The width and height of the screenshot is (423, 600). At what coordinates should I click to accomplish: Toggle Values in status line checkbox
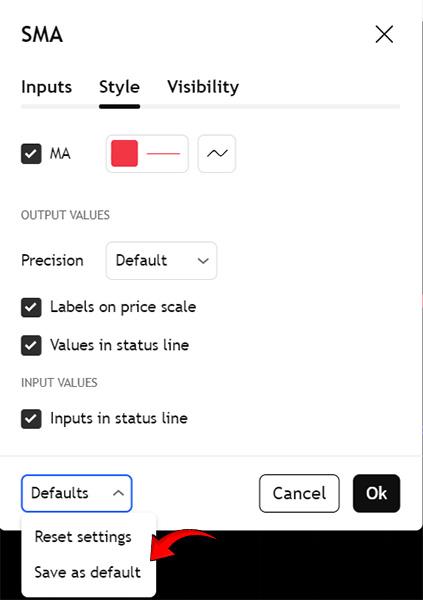coord(31,346)
